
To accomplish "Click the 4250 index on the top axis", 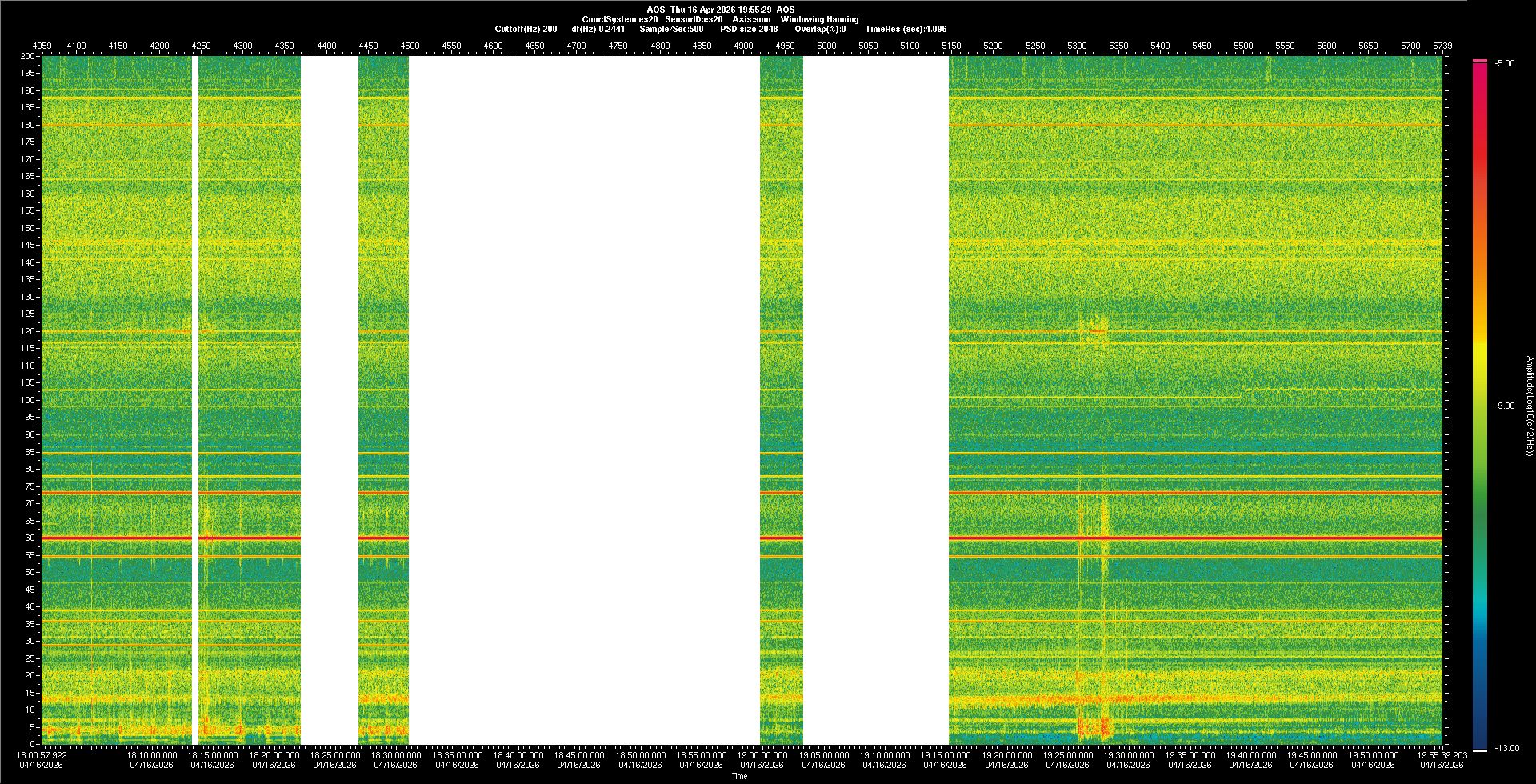I will tap(201, 46).
